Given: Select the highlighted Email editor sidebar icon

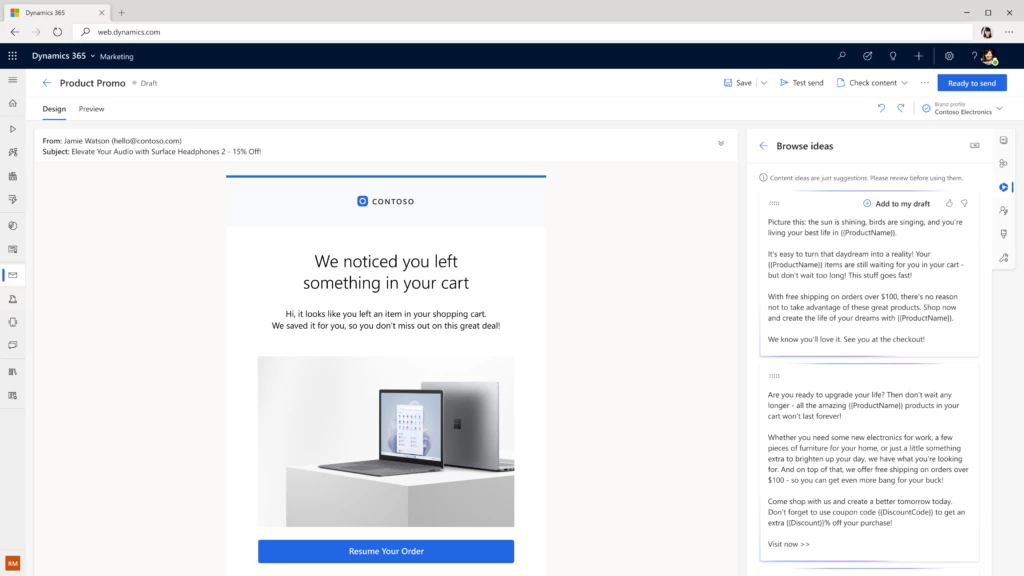Looking at the screenshot, I should coord(12,275).
